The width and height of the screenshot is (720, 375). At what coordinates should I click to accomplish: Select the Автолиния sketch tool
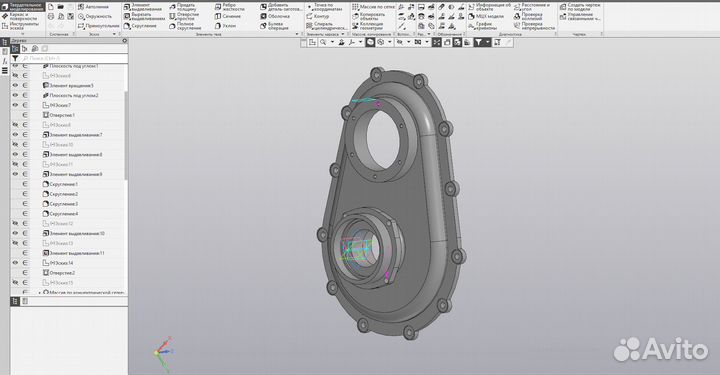[93, 7]
